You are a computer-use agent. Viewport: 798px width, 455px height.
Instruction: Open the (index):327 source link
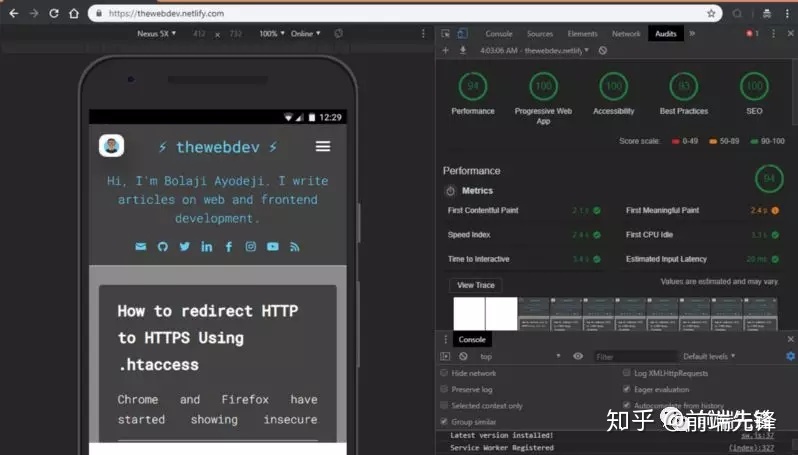click(x=752, y=448)
